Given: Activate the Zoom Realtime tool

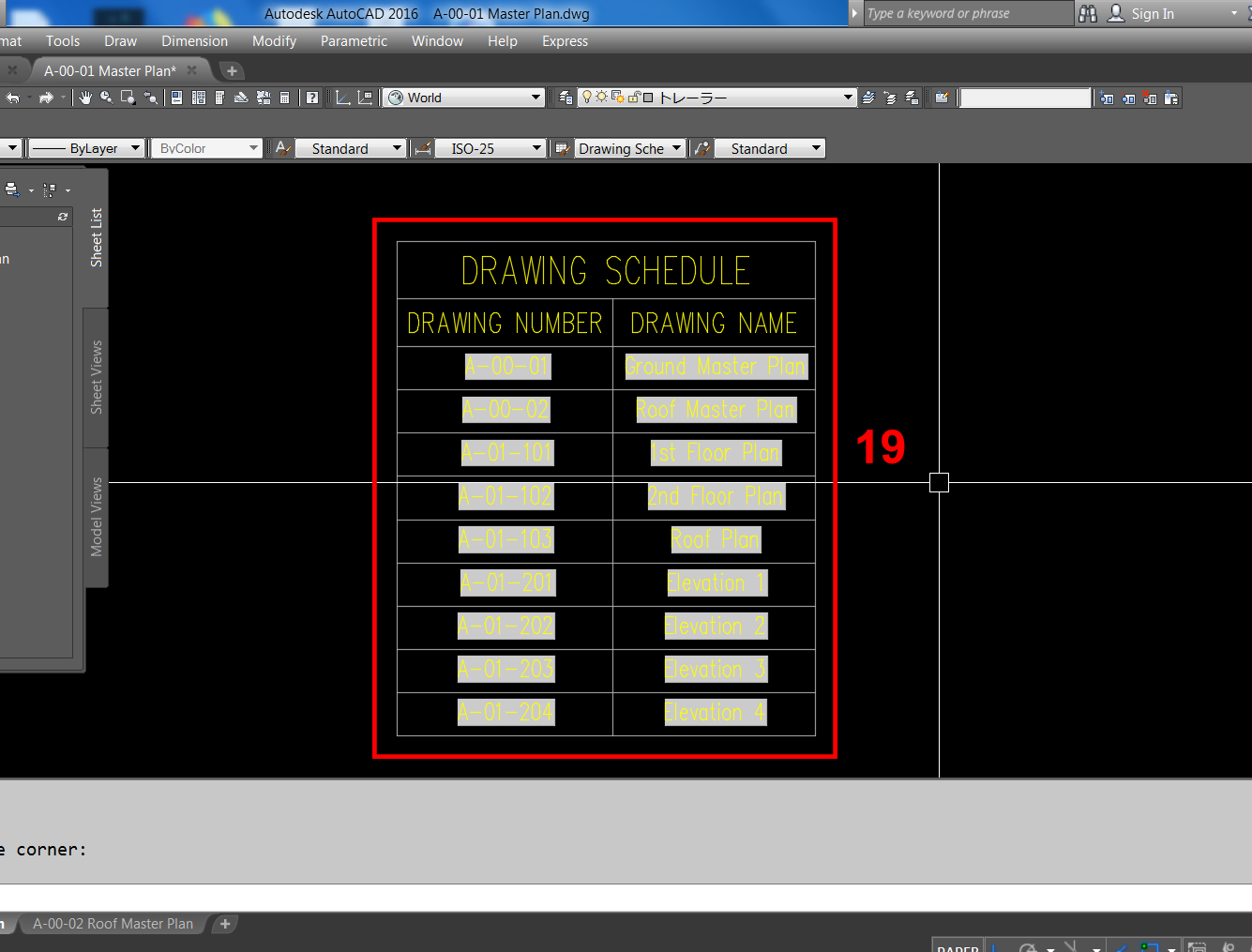Looking at the screenshot, I should coord(105,98).
